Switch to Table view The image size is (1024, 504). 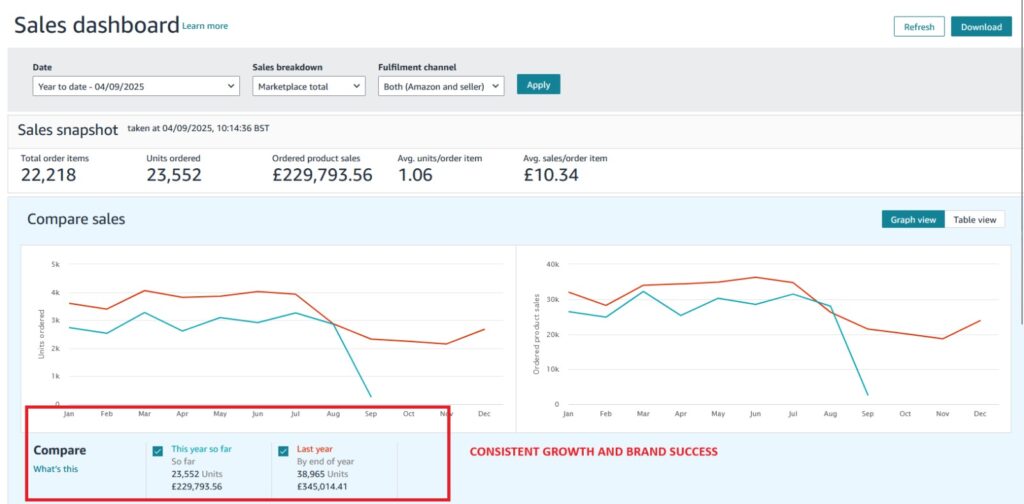tap(974, 219)
